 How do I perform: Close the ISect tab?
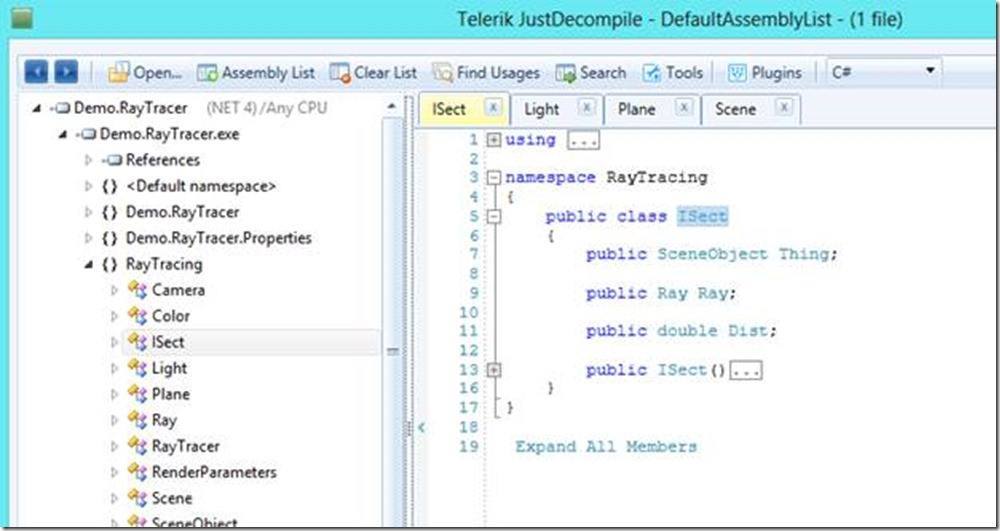493,107
